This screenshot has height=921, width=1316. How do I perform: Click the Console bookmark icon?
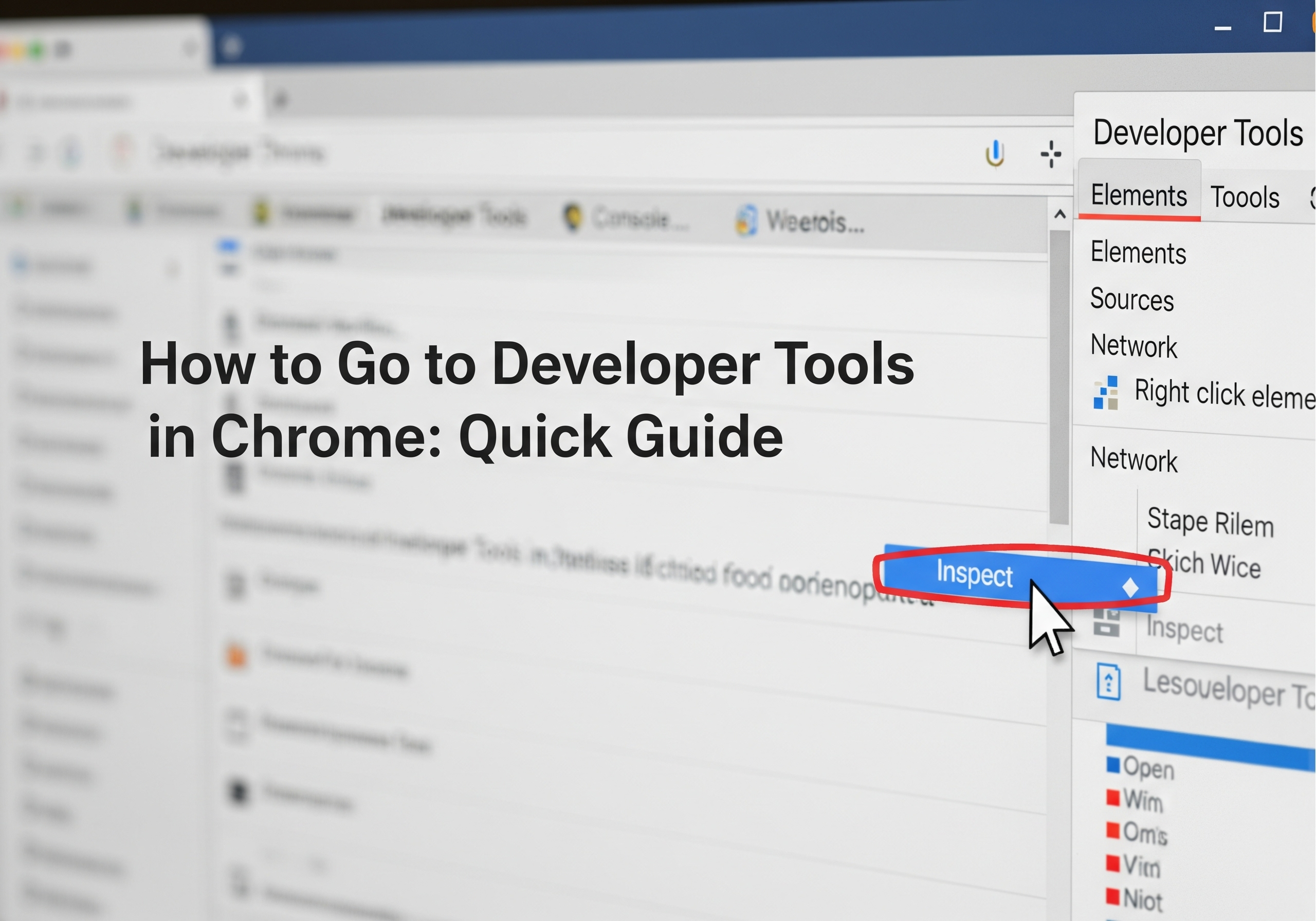573,217
